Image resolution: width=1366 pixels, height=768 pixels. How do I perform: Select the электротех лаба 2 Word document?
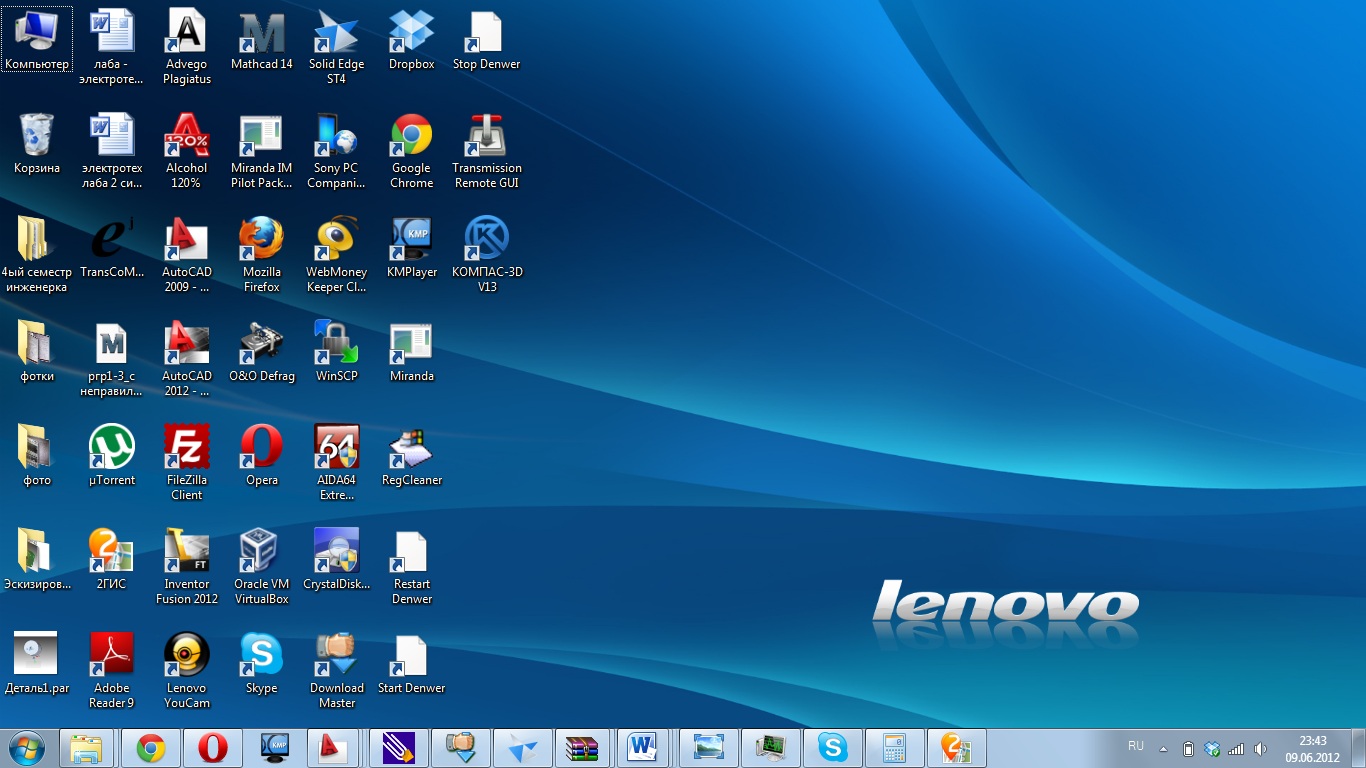tap(112, 151)
